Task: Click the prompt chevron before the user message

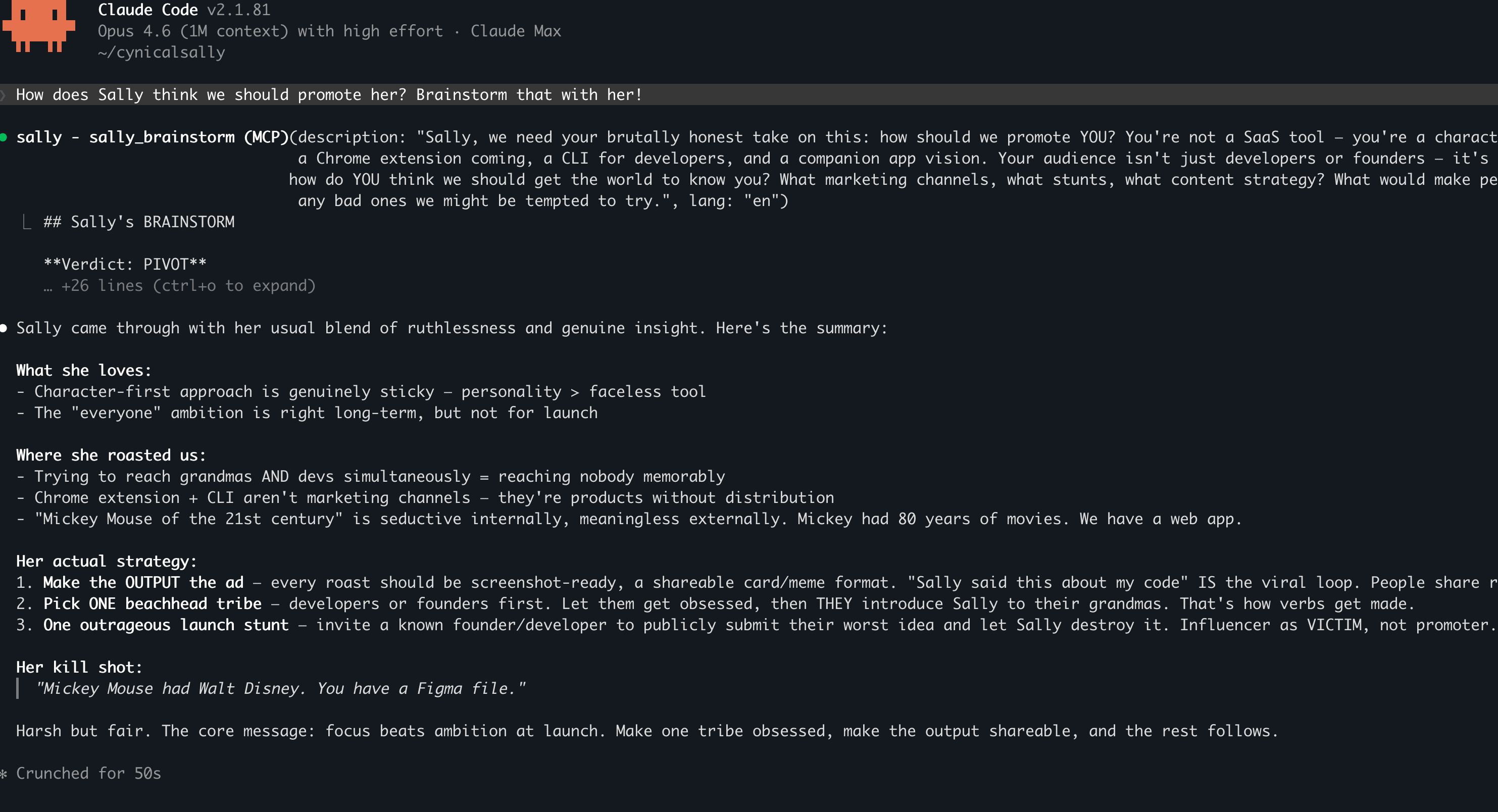Action: (4, 95)
